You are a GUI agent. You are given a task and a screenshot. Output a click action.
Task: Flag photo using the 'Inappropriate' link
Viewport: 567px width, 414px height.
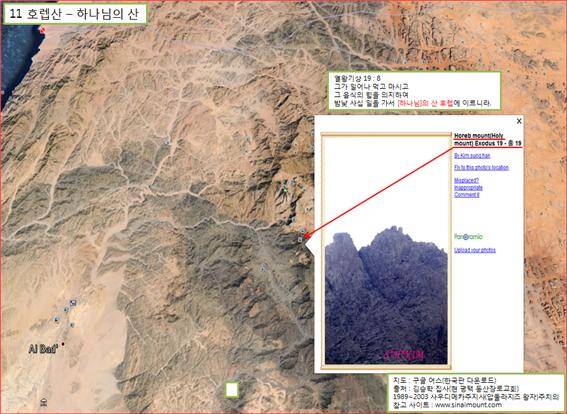(x=468, y=188)
